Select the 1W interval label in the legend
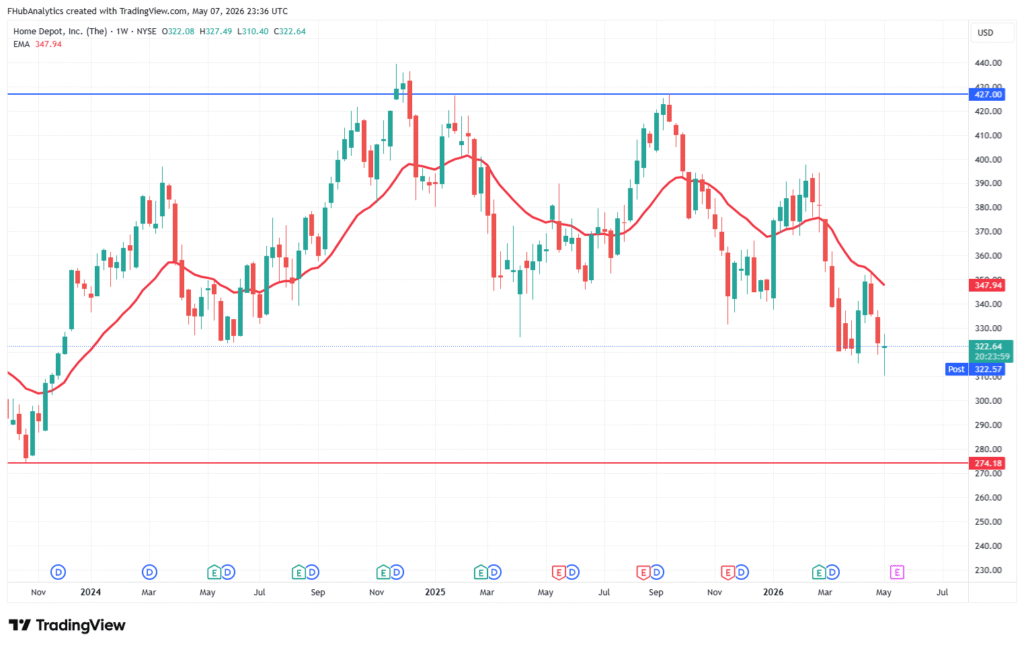The image size is (1024, 647). 122,31
